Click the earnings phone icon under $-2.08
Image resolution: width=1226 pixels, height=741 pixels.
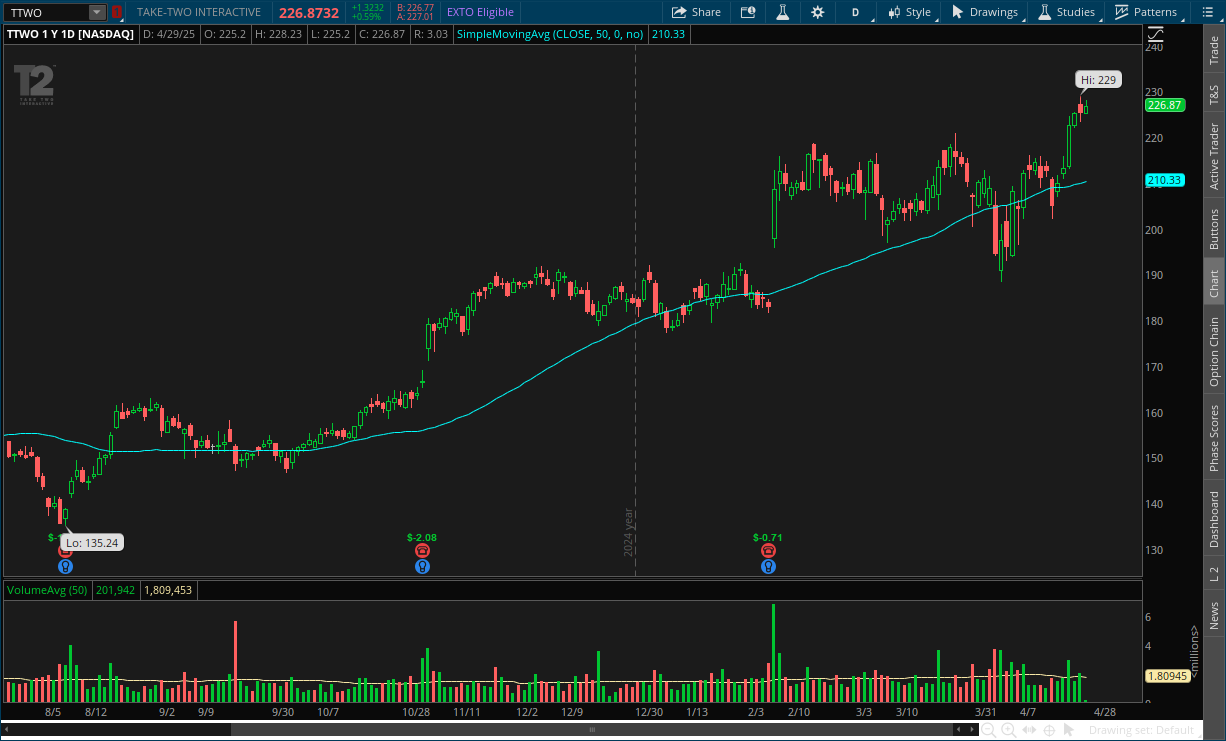point(422,551)
